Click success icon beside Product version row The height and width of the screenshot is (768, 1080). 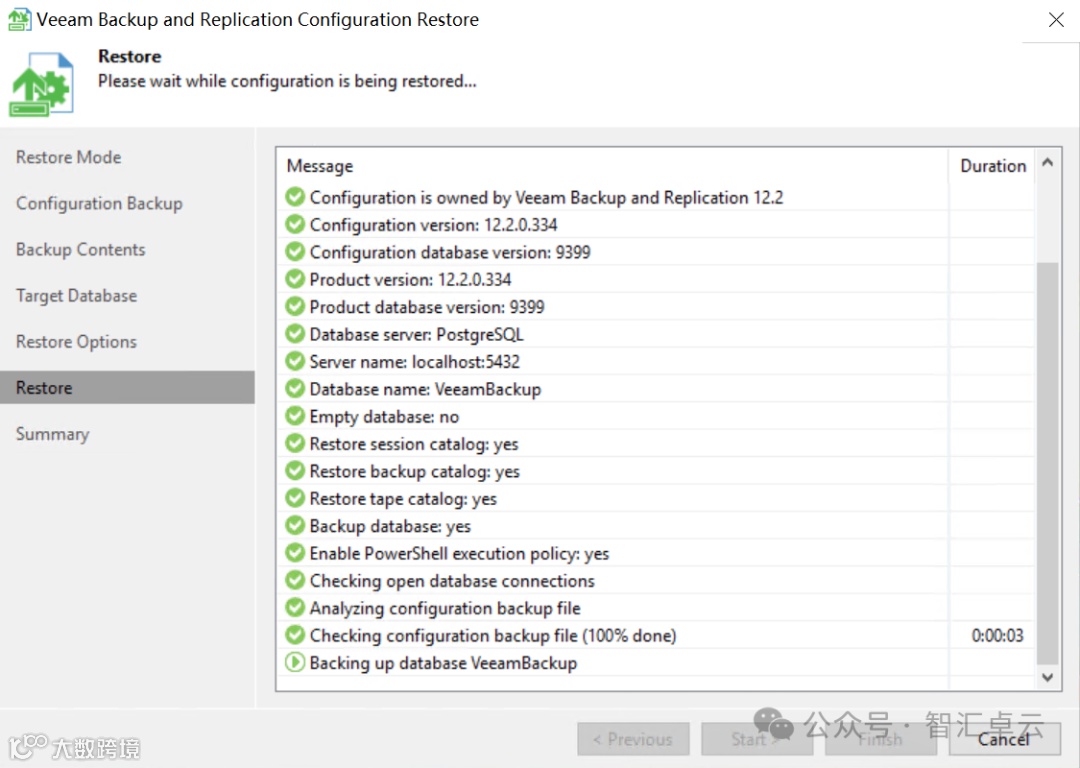pyautogui.click(x=295, y=279)
